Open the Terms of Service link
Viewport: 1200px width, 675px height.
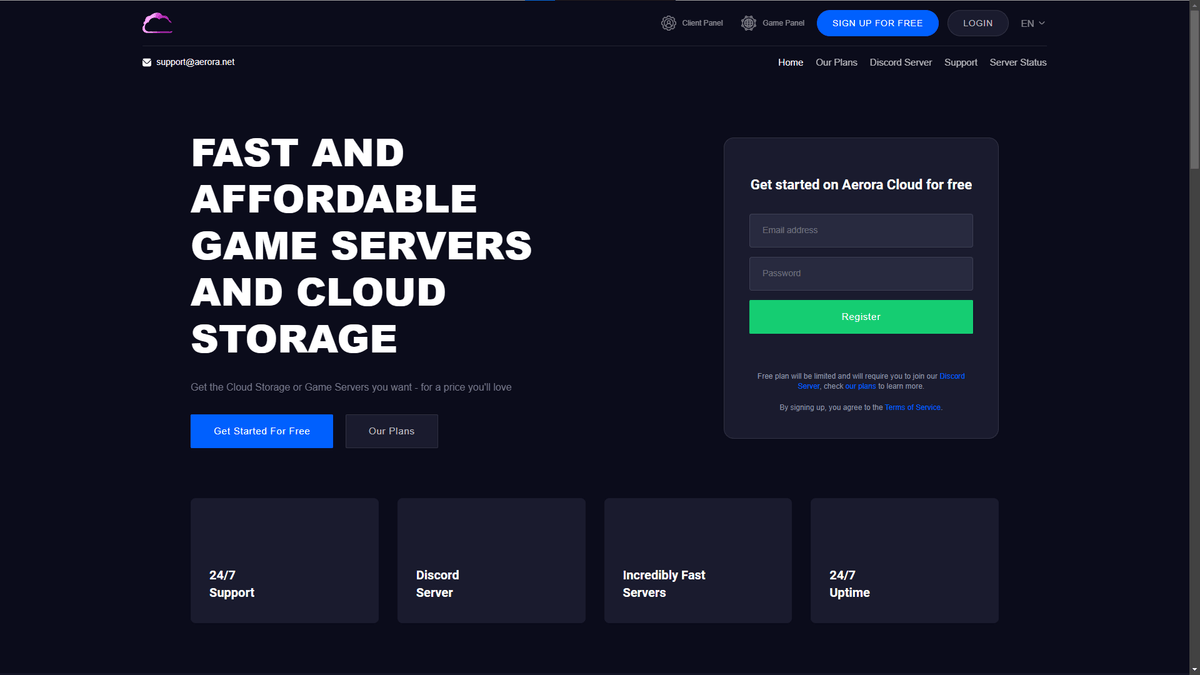(912, 408)
